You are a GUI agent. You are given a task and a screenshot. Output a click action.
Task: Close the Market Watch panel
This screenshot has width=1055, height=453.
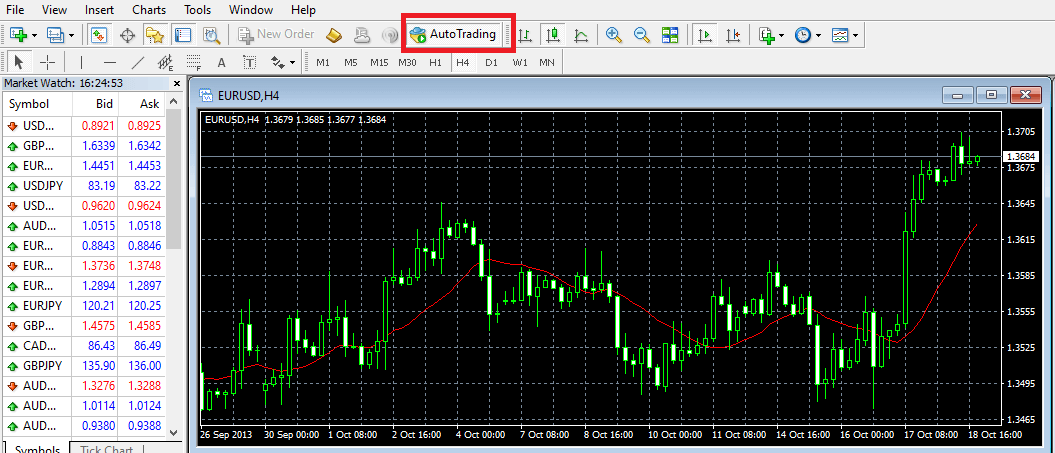(177, 83)
